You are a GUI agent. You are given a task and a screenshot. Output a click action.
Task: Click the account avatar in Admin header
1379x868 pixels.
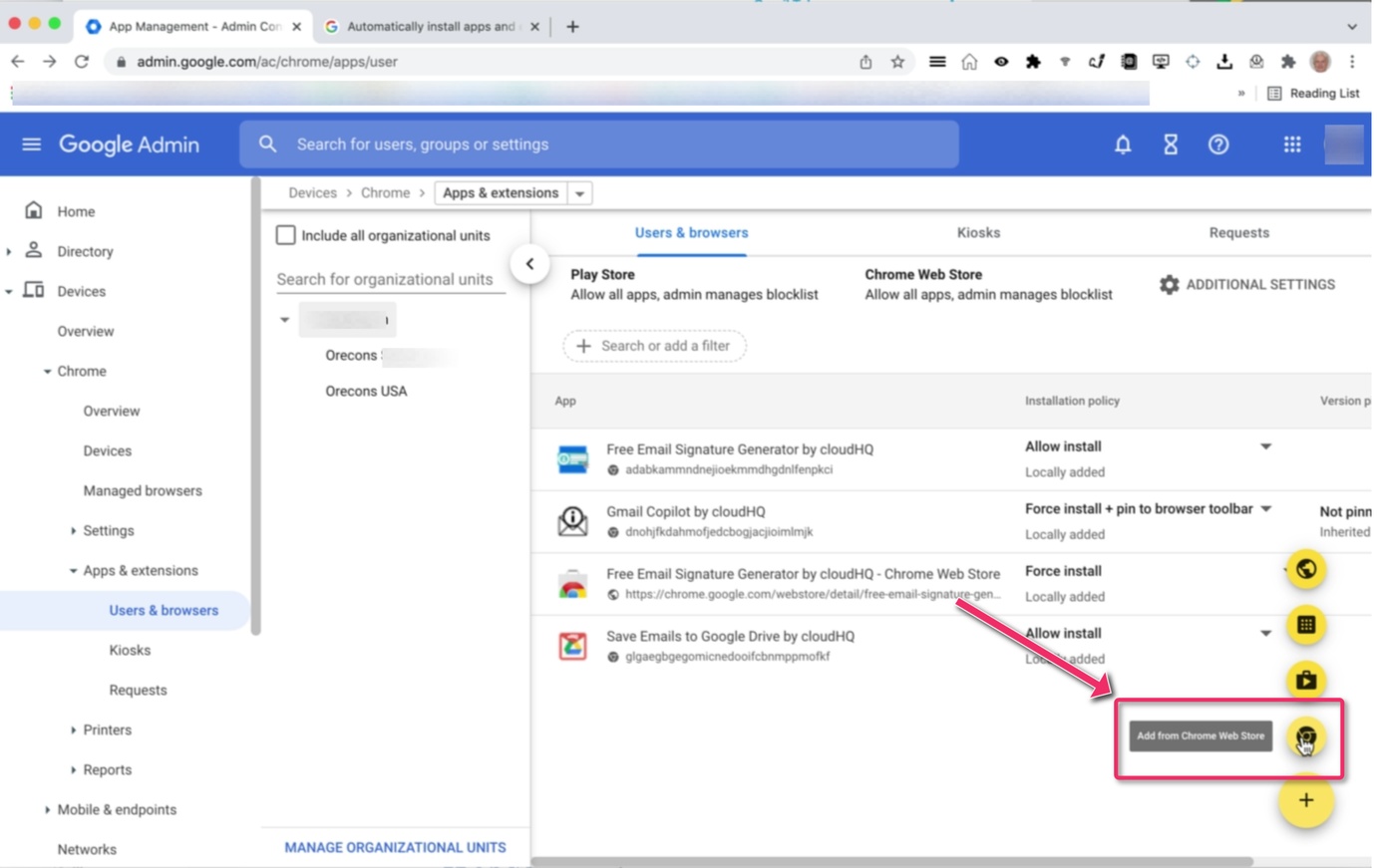pos(1344,145)
